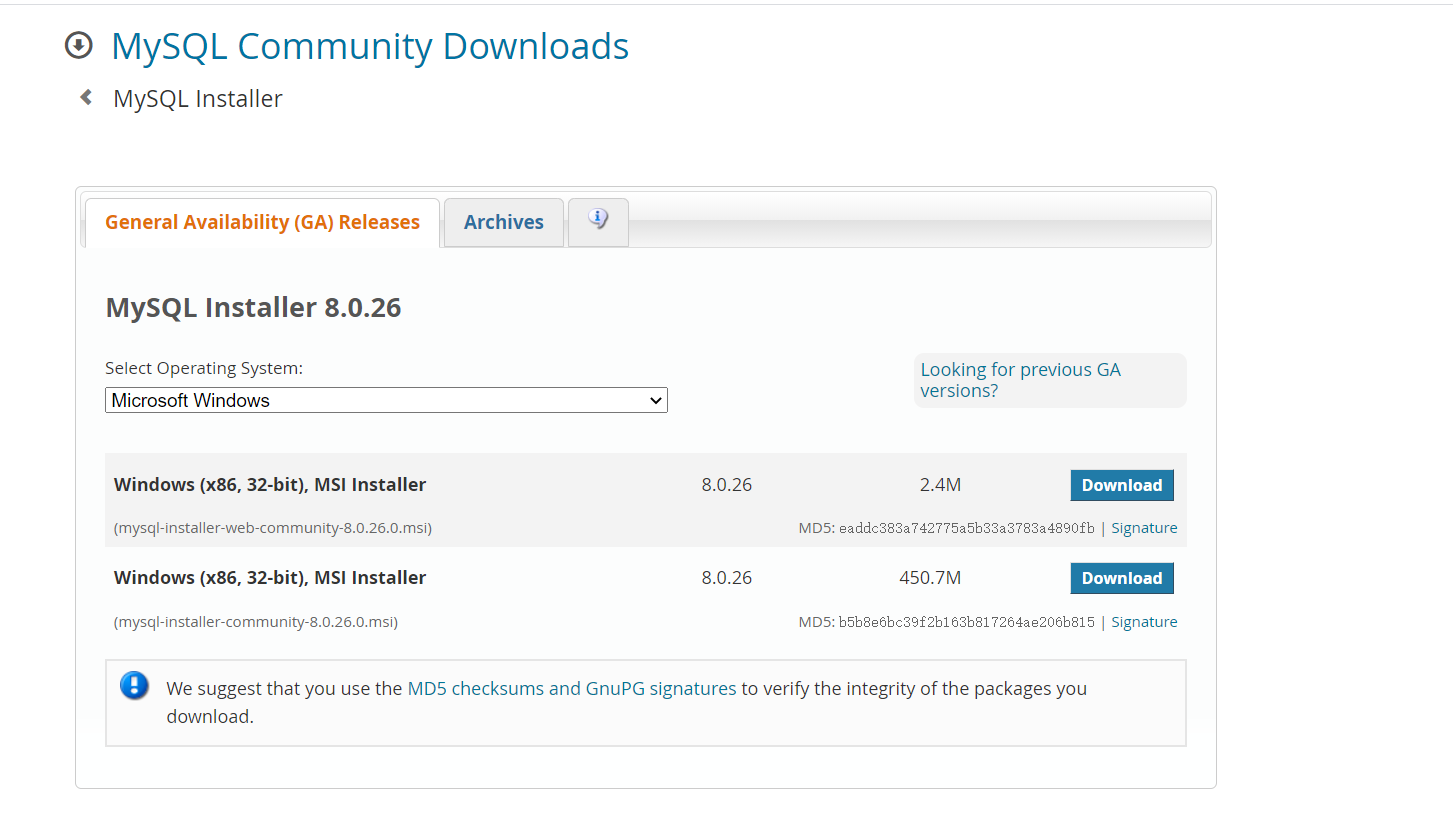Click the 450.7M file size value
Image resolution: width=1453 pixels, height=821 pixels.
(930, 578)
